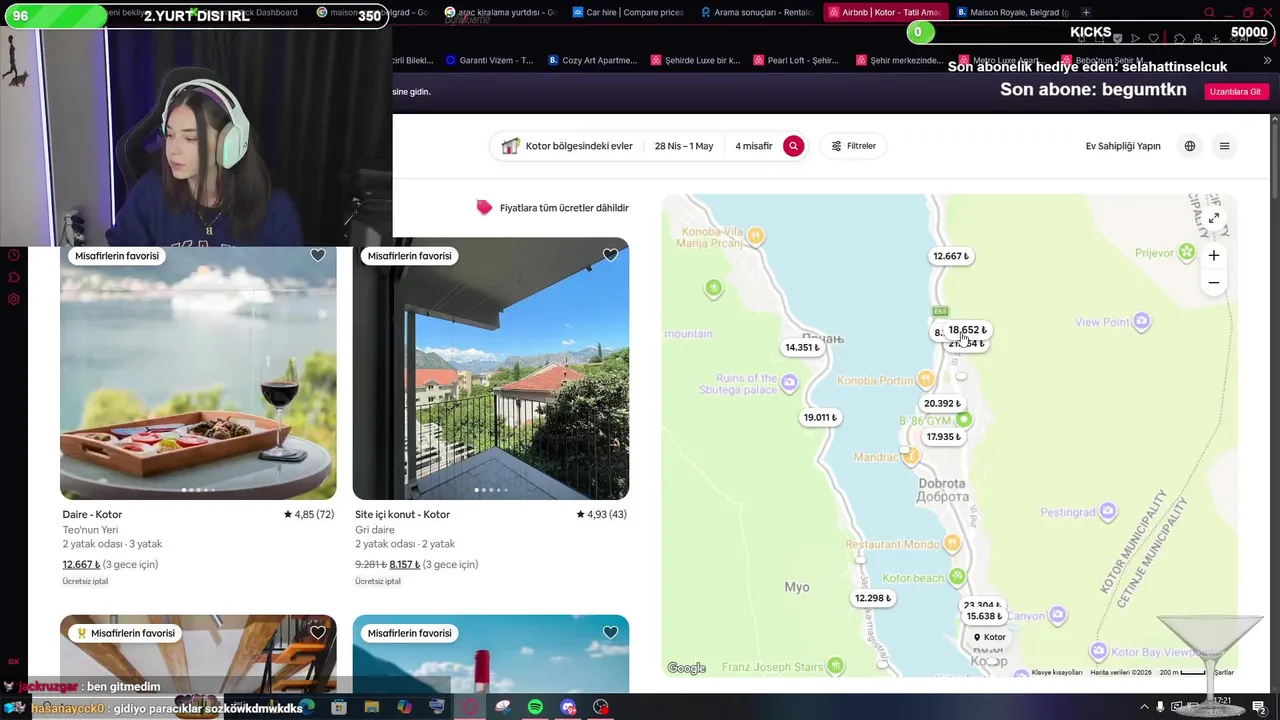Click the 4,85 (72) rating text
The image size is (1280, 720).
click(x=309, y=514)
